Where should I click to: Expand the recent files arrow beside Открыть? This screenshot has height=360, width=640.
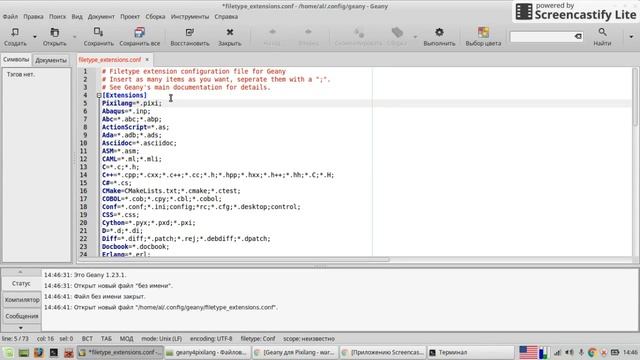[74, 37]
